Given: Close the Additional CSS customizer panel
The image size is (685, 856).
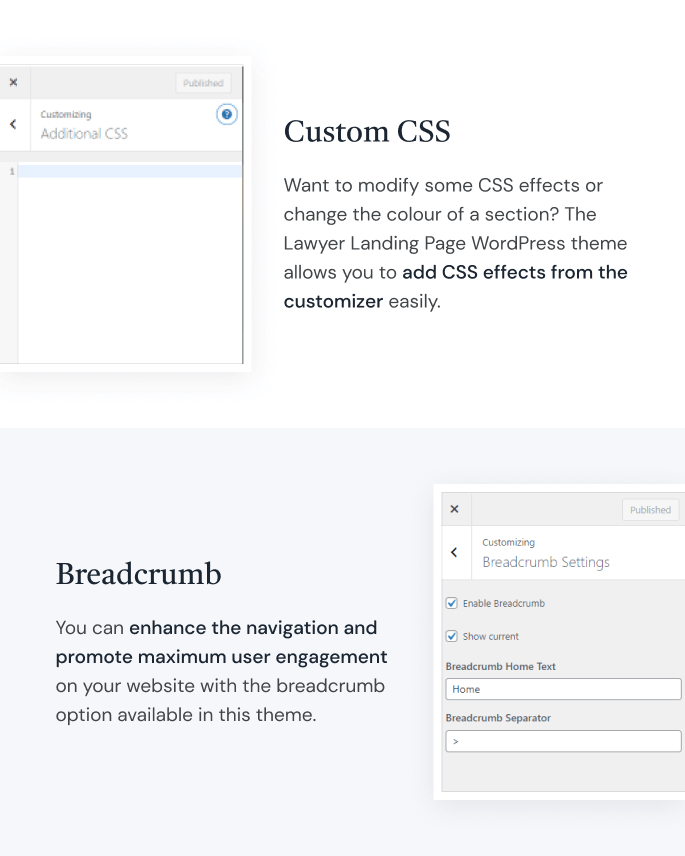Looking at the screenshot, I should click(x=14, y=82).
